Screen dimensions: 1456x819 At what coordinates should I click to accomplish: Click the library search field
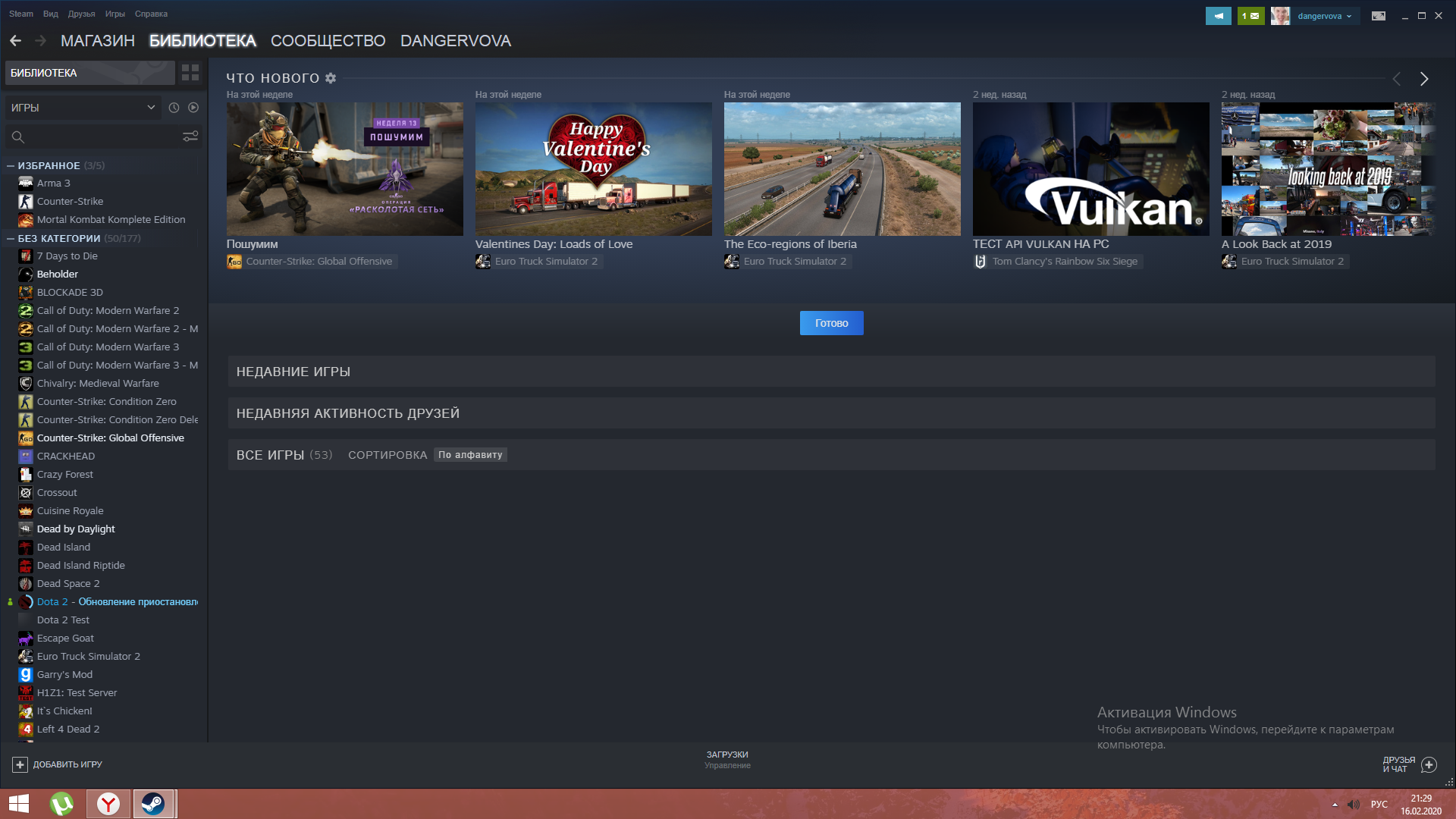click(x=102, y=136)
